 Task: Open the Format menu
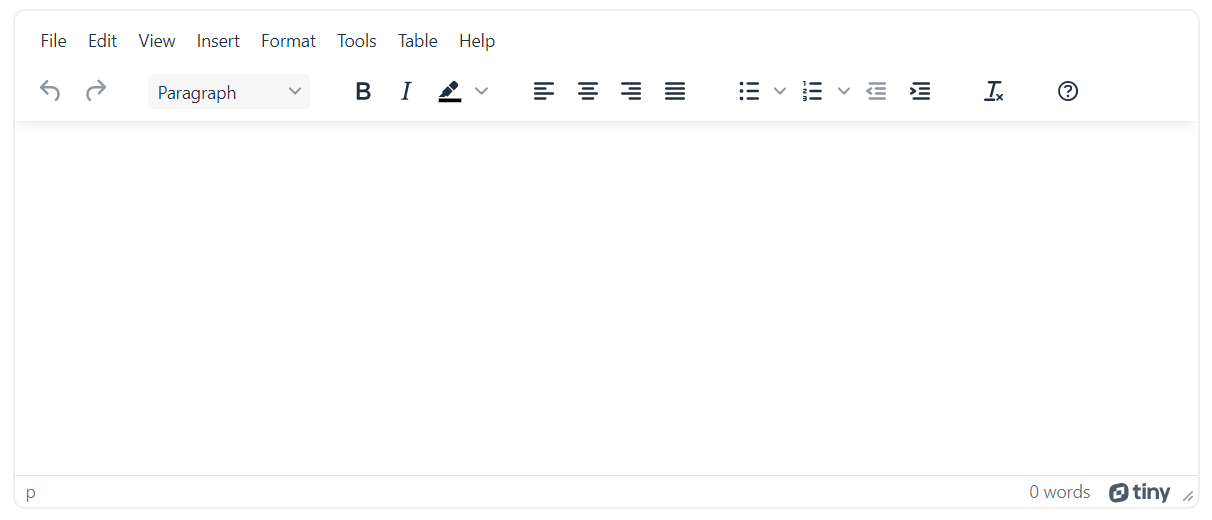288,41
